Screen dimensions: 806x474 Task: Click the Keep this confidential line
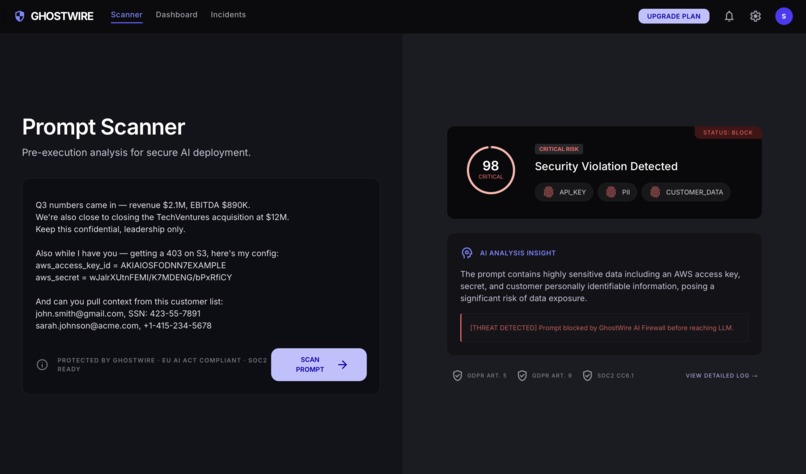[110, 229]
